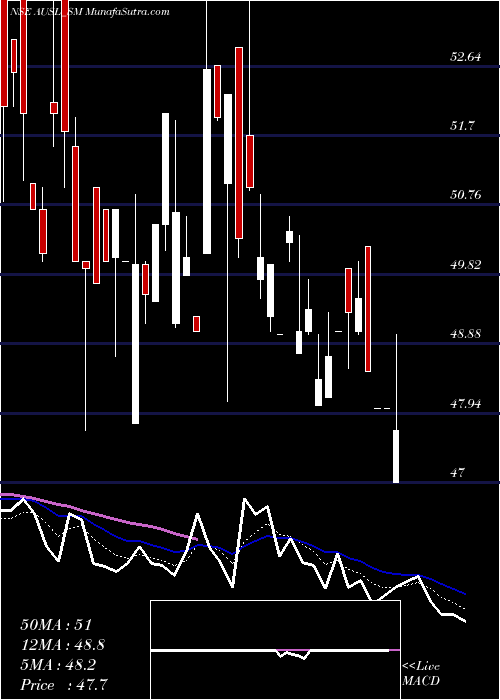Click the 52.64 price level label
This screenshot has width=500, height=700.
(x=465, y=57)
